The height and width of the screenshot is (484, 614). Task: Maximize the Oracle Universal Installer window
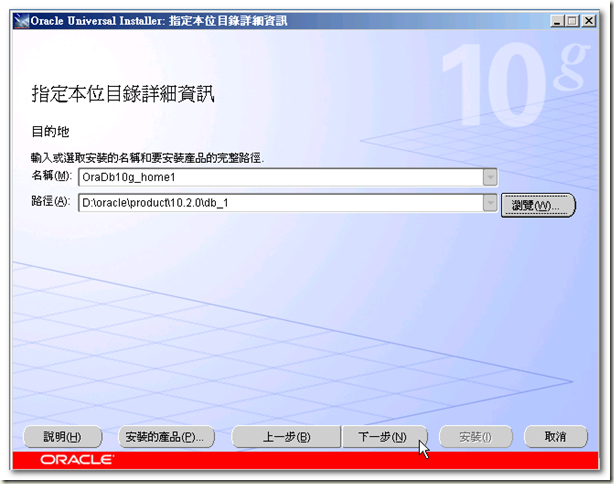(x=572, y=21)
